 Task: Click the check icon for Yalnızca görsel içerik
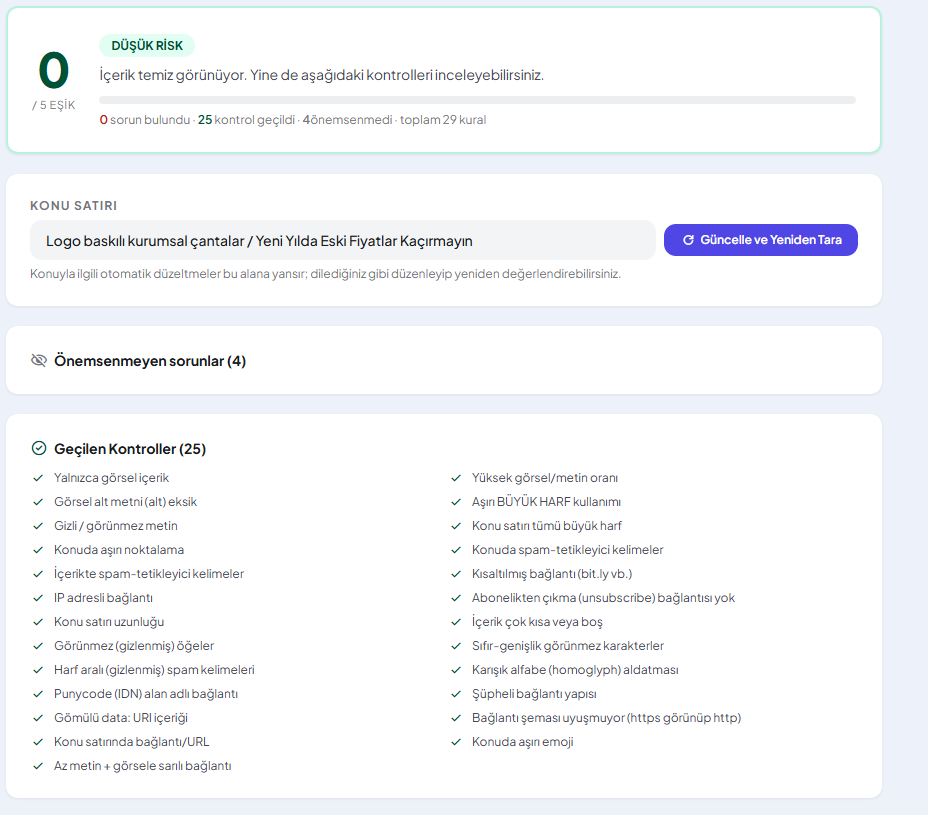click(38, 478)
